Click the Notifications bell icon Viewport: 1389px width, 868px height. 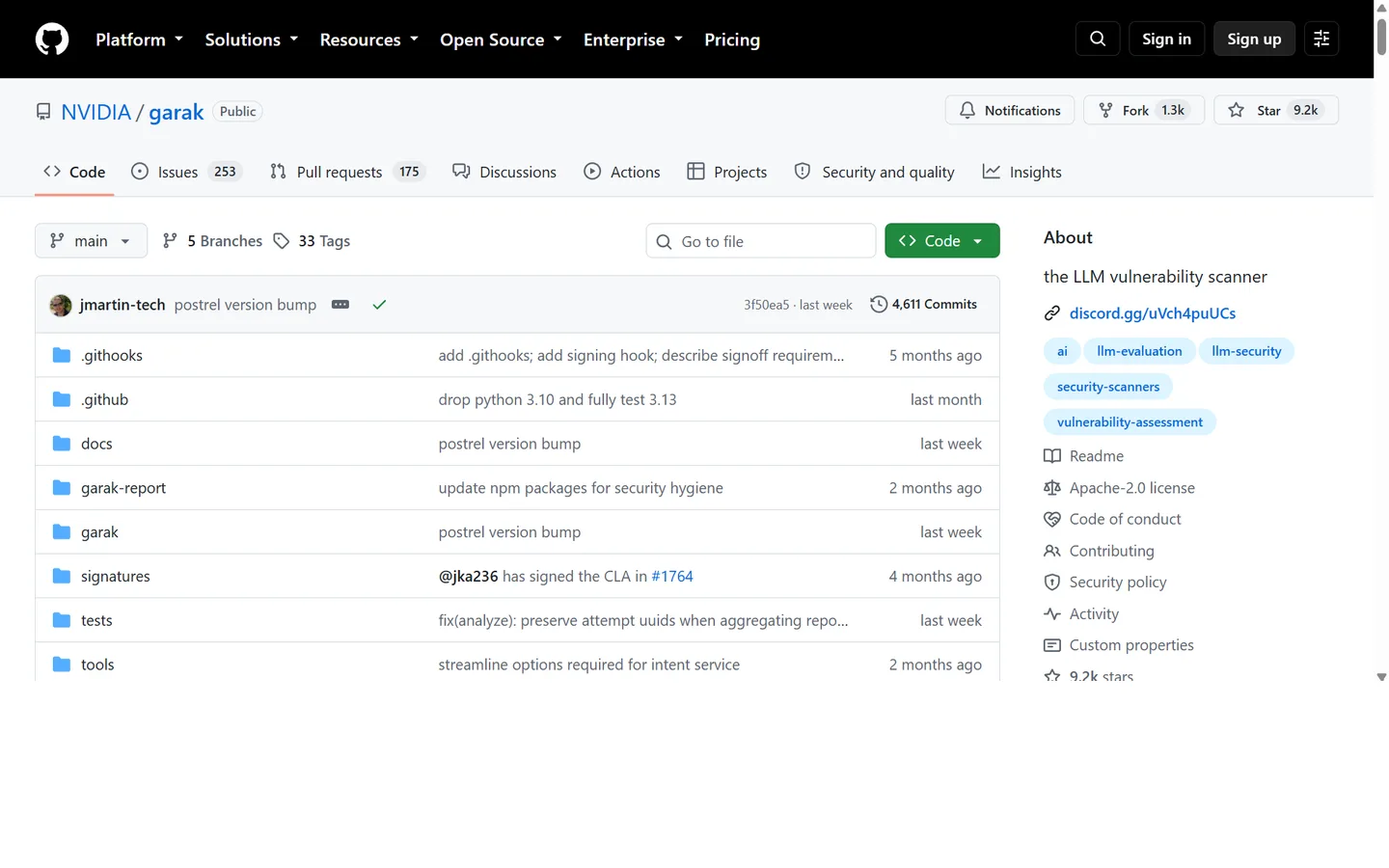(967, 111)
